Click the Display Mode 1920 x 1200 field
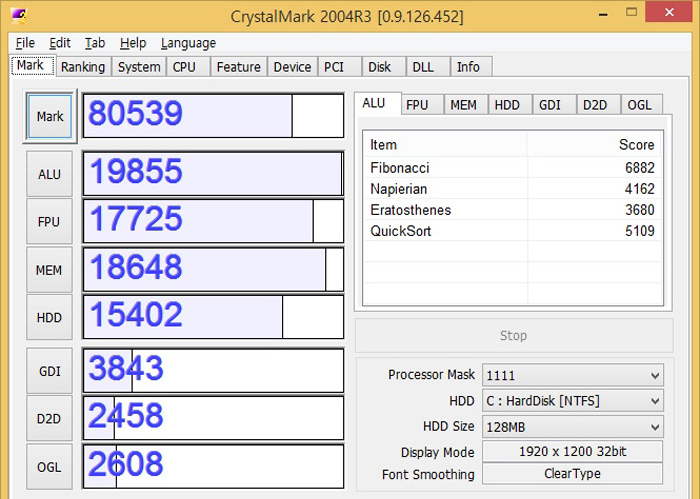The height and width of the screenshot is (499, 700). [573, 451]
